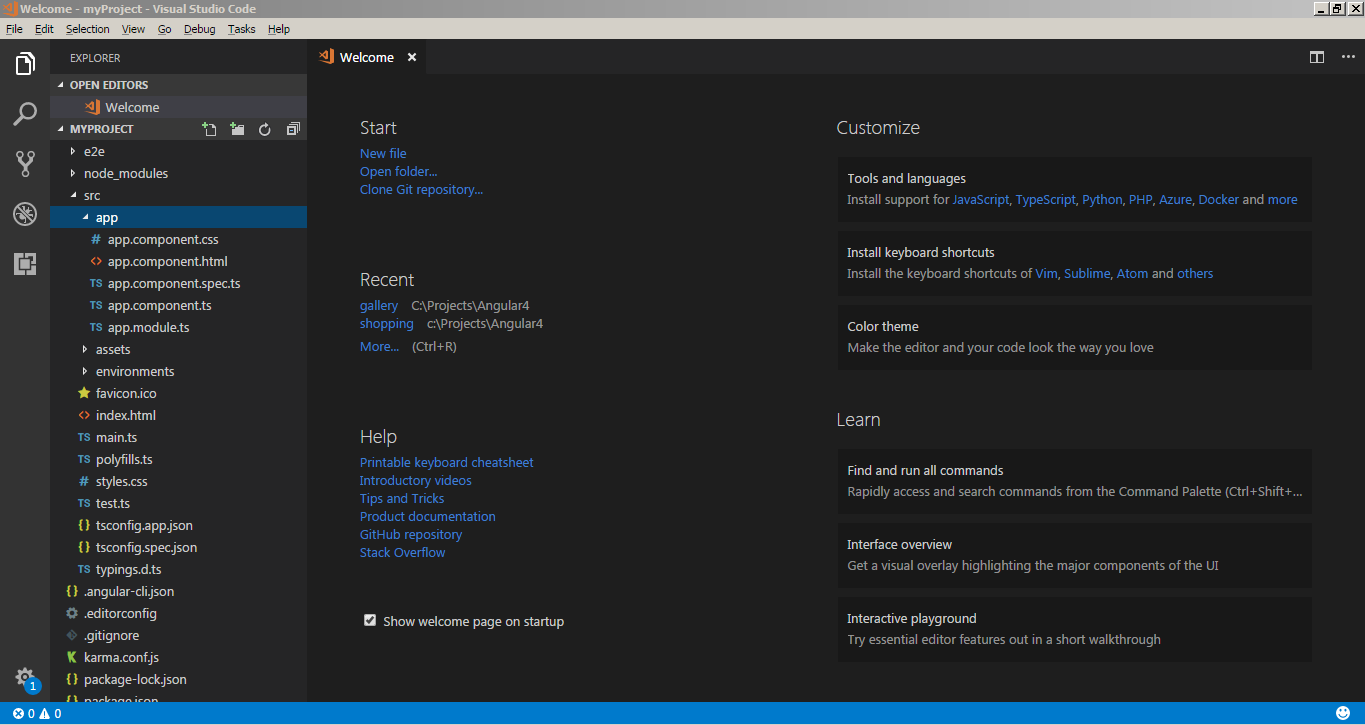
Task: Open Find and run all commands card
Action: (x=1075, y=481)
